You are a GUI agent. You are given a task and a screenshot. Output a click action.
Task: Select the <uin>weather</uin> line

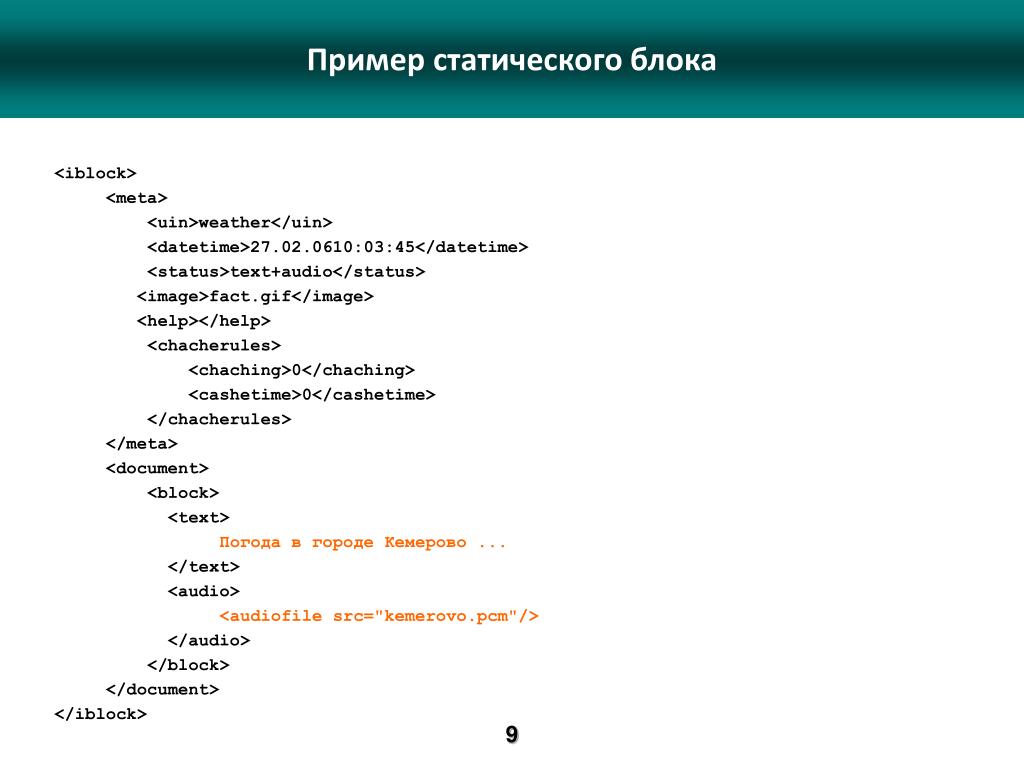[x=240, y=223]
